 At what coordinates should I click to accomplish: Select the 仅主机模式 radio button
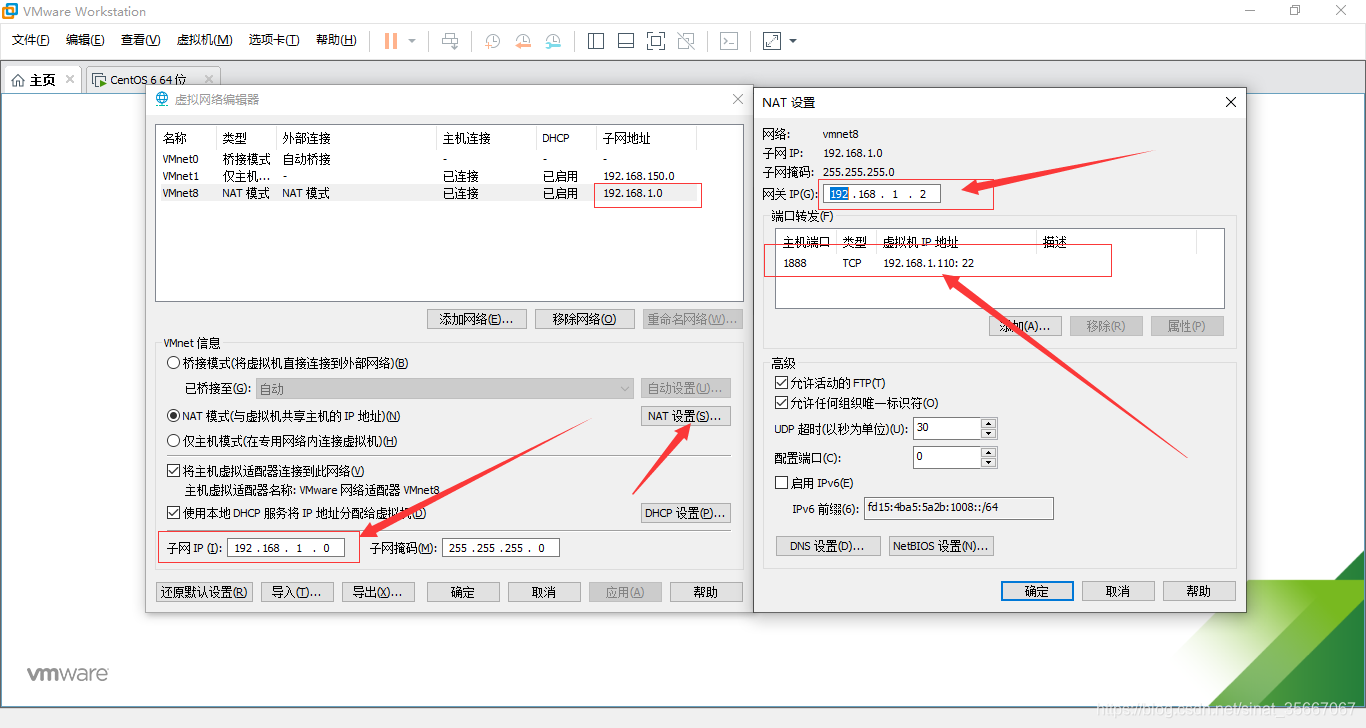(174, 441)
